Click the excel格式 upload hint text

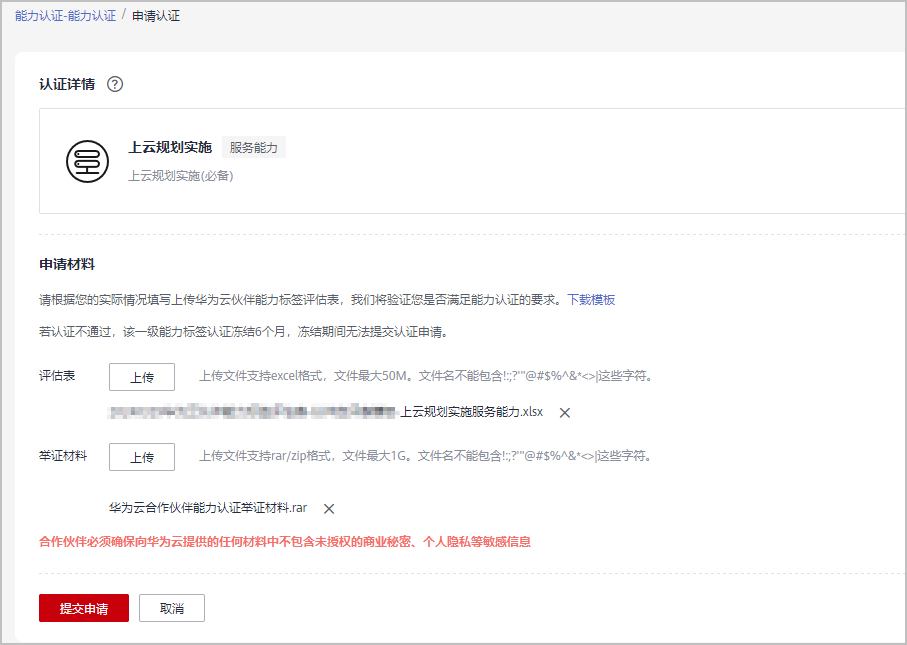point(427,376)
